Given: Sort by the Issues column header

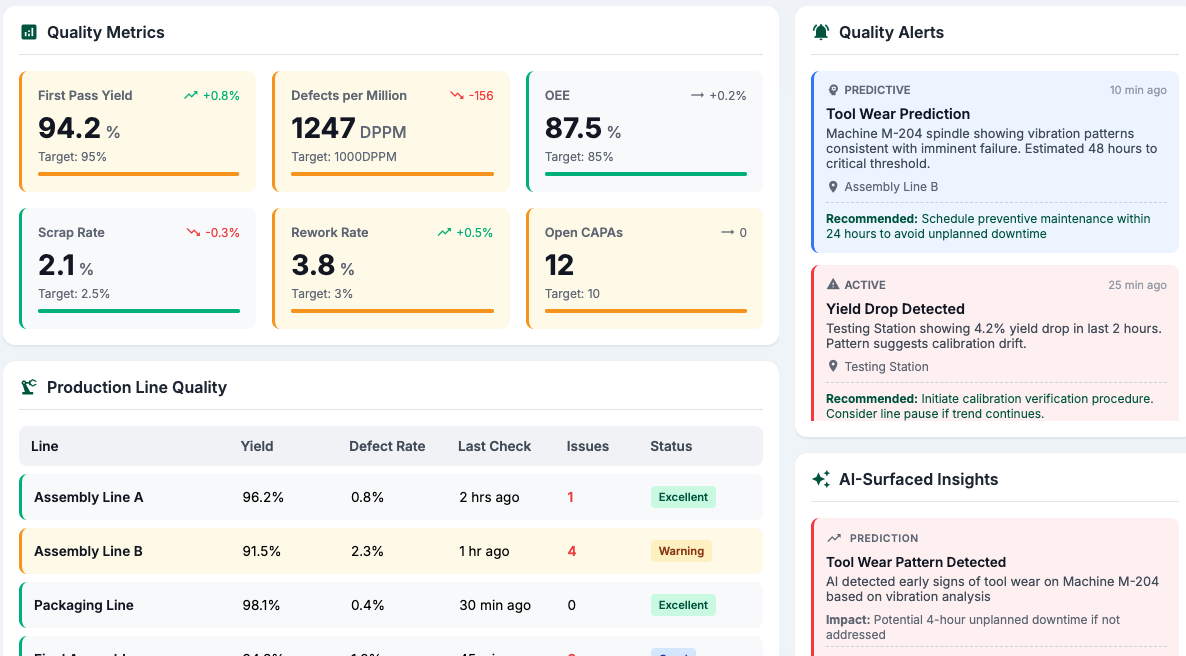Looking at the screenshot, I should pyautogui.click(x=588, y=446).
